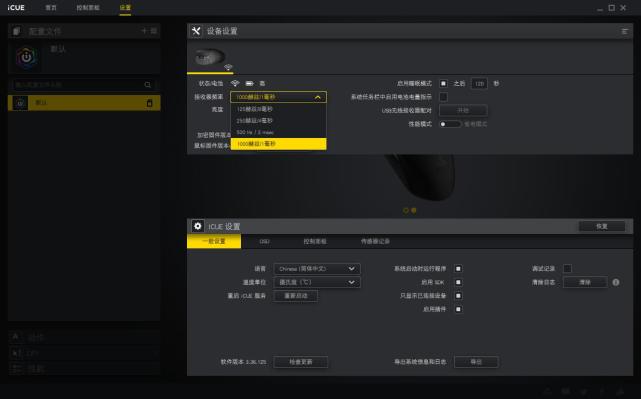This screenshot has width=641, height=399.
Task: Click the wireless signal icon under mouse thumbnail
Action: [228, 67]
